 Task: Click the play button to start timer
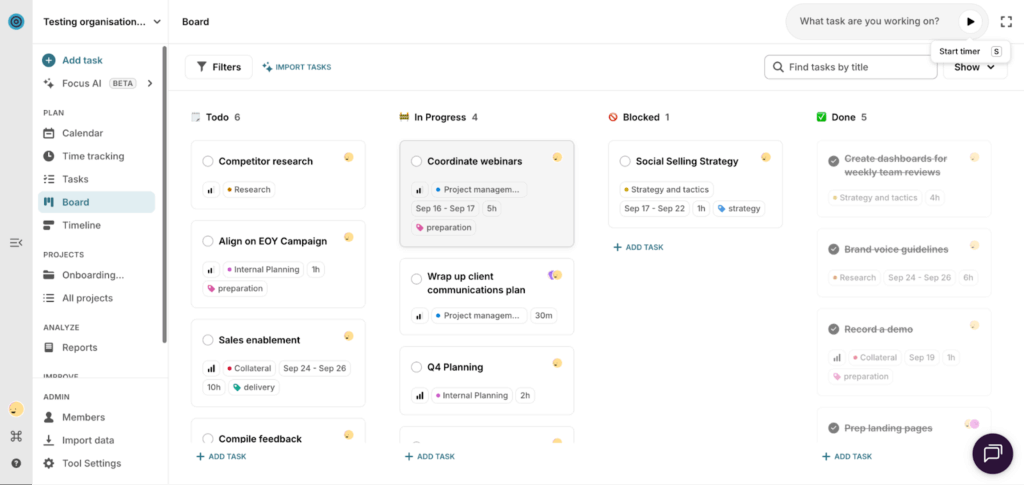(x=970, y=21)
